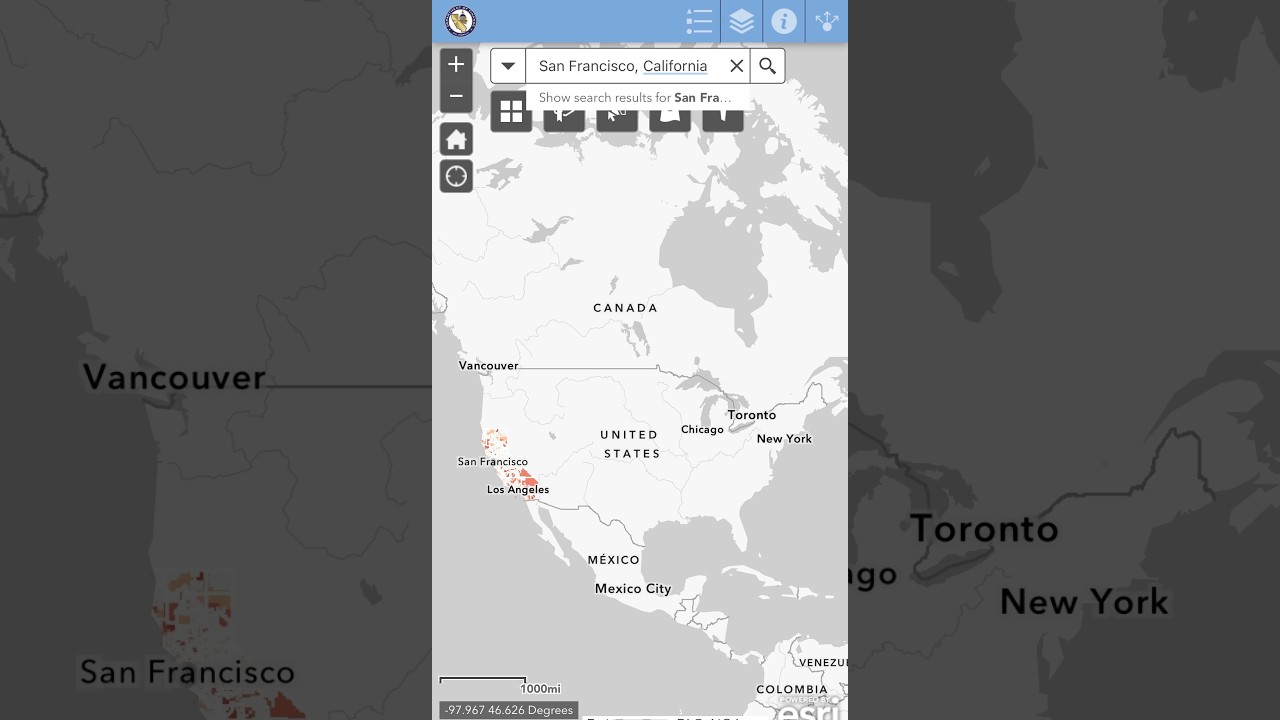Clear the search text with X
Image resolution: width=1280 pixels, height=720 pixels.
736,66
